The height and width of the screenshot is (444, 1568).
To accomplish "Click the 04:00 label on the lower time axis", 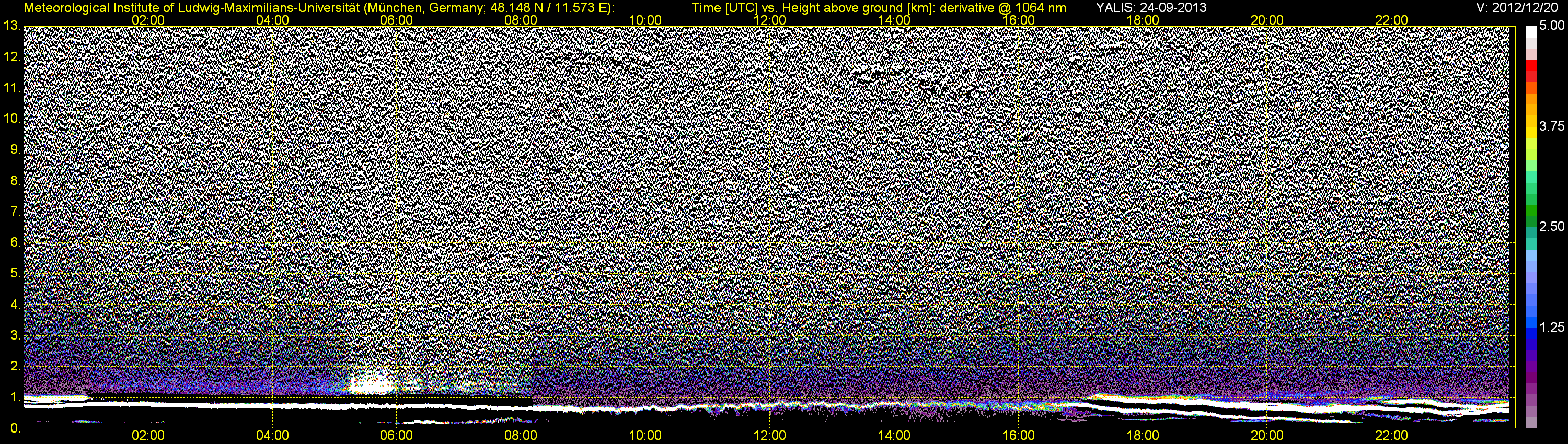I will pos(272,436).
